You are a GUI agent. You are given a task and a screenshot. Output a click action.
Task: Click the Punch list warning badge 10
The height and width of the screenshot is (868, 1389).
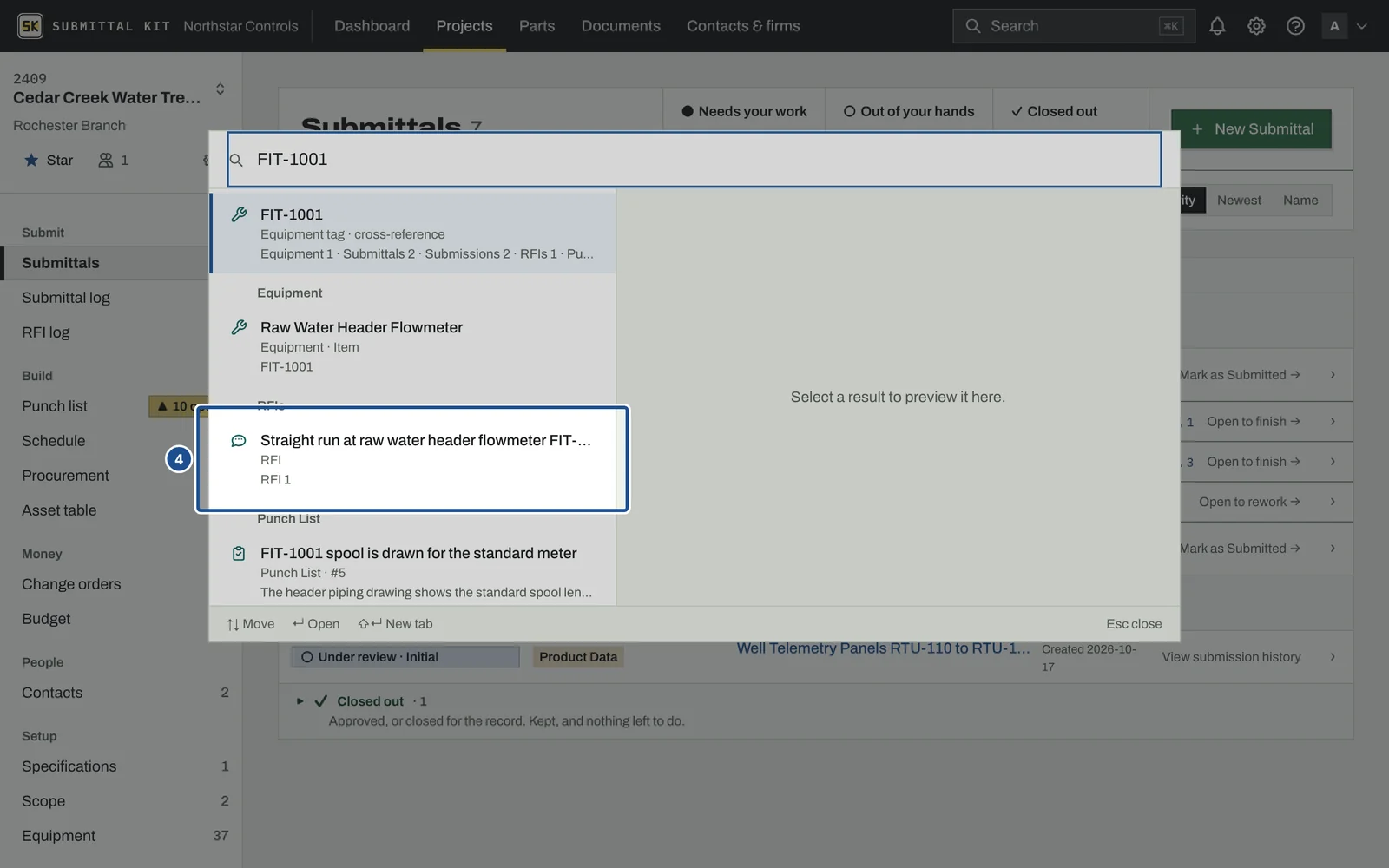[178, 406]
